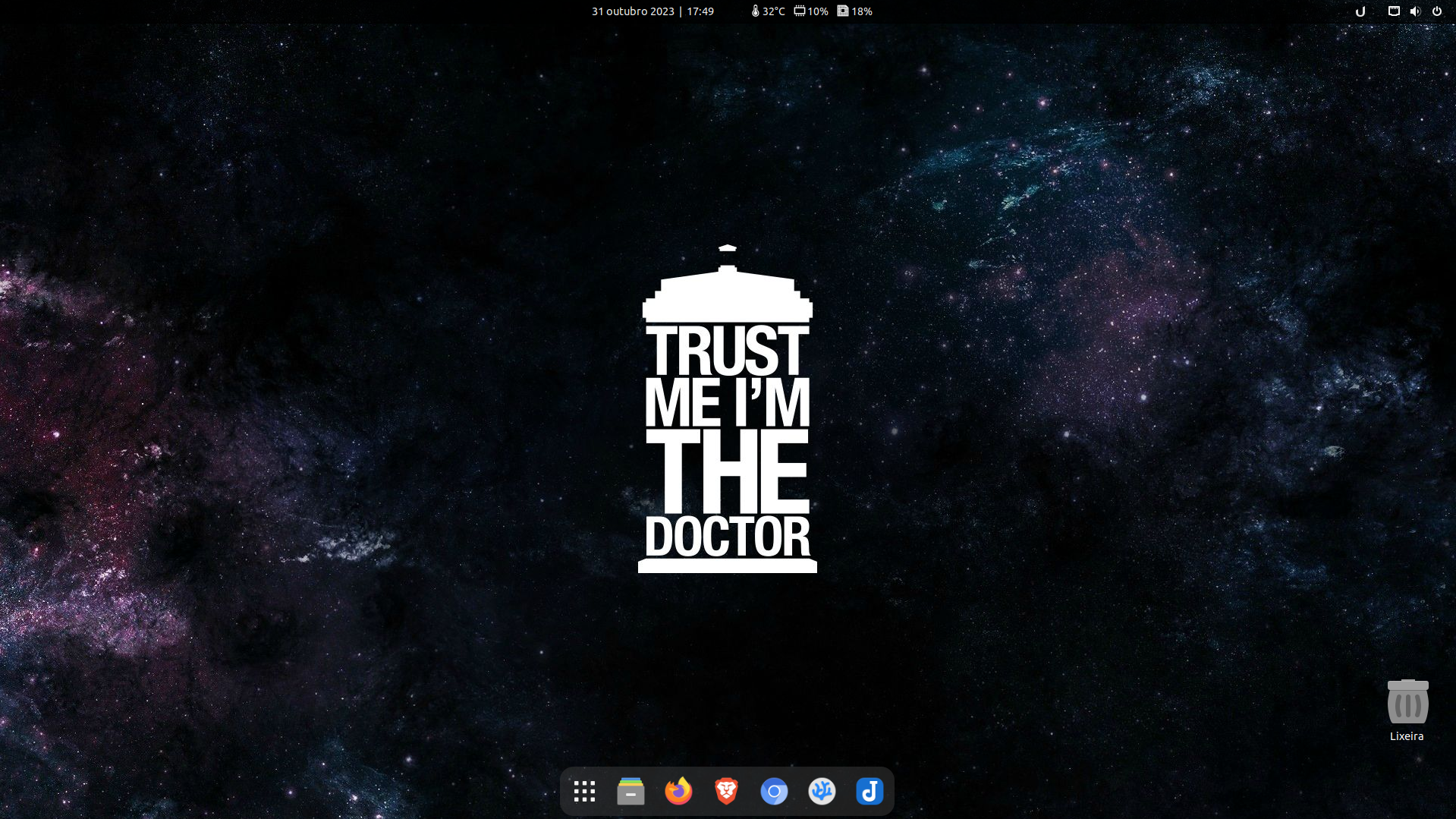Launch the Files manager from the dock
Viewport: 1456px width, 819px height.
[x=631, y=792]
